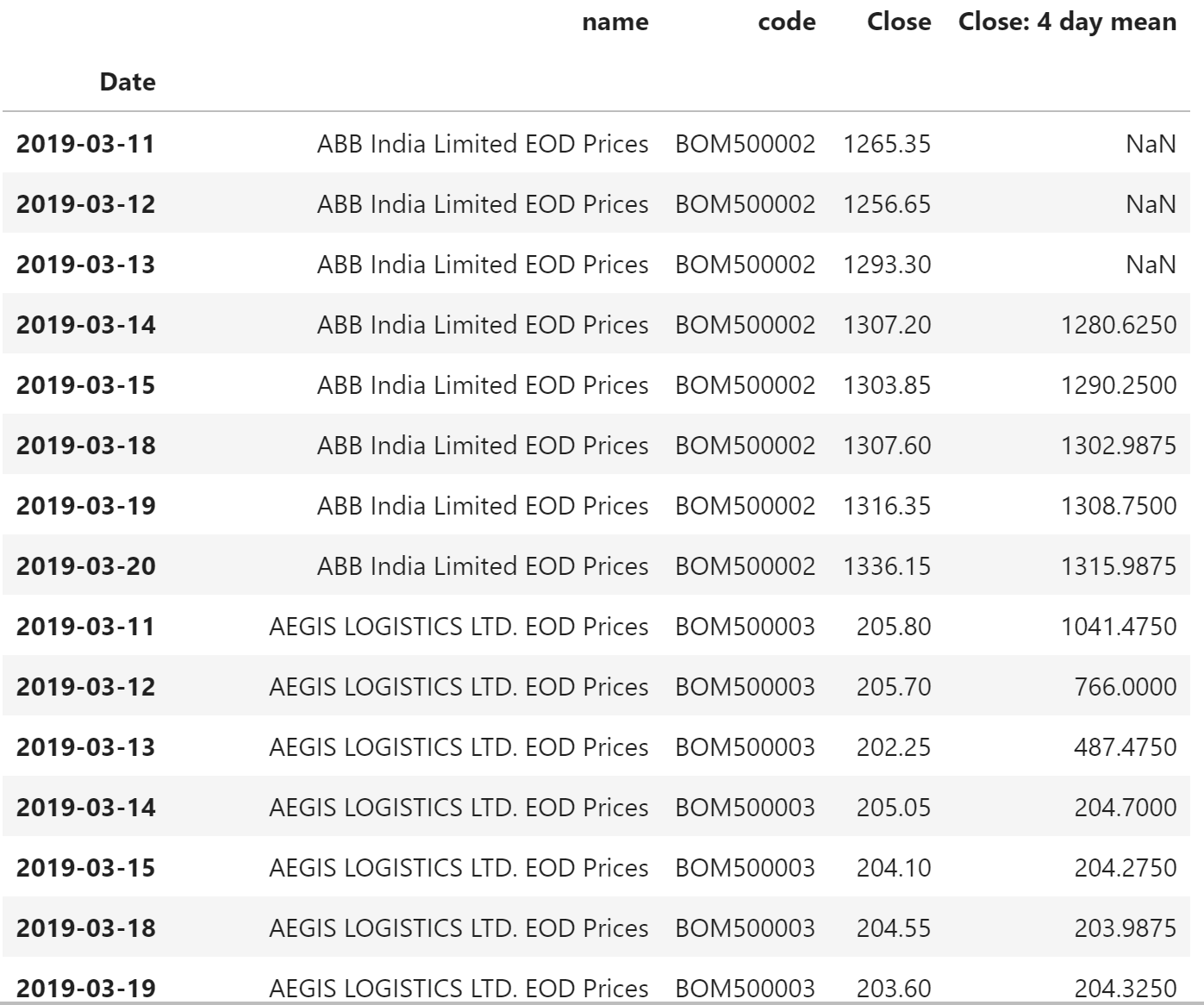Click the date 2019-03-20 index cell
1204x1005 pixels.
coord(86,566)
